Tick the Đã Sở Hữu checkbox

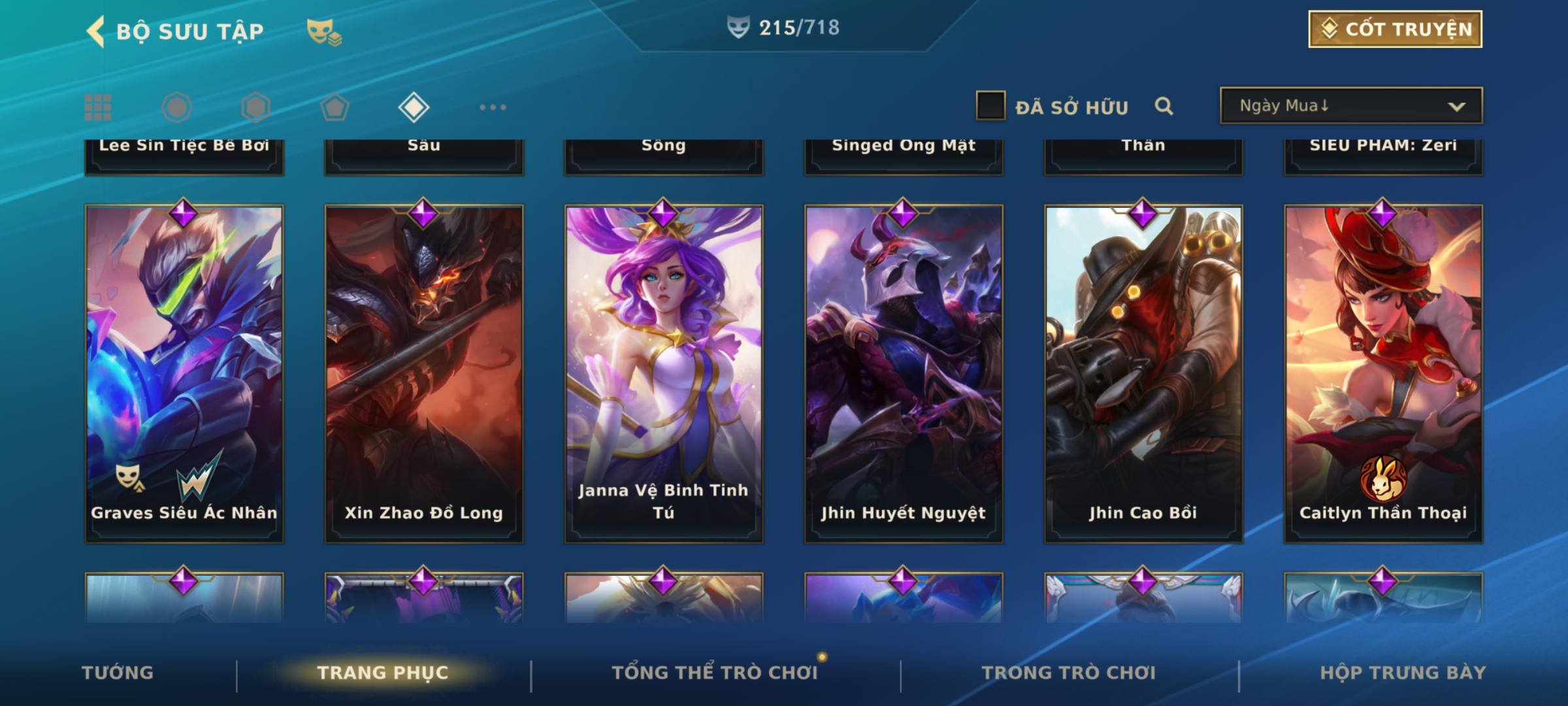tap(990, 105)
